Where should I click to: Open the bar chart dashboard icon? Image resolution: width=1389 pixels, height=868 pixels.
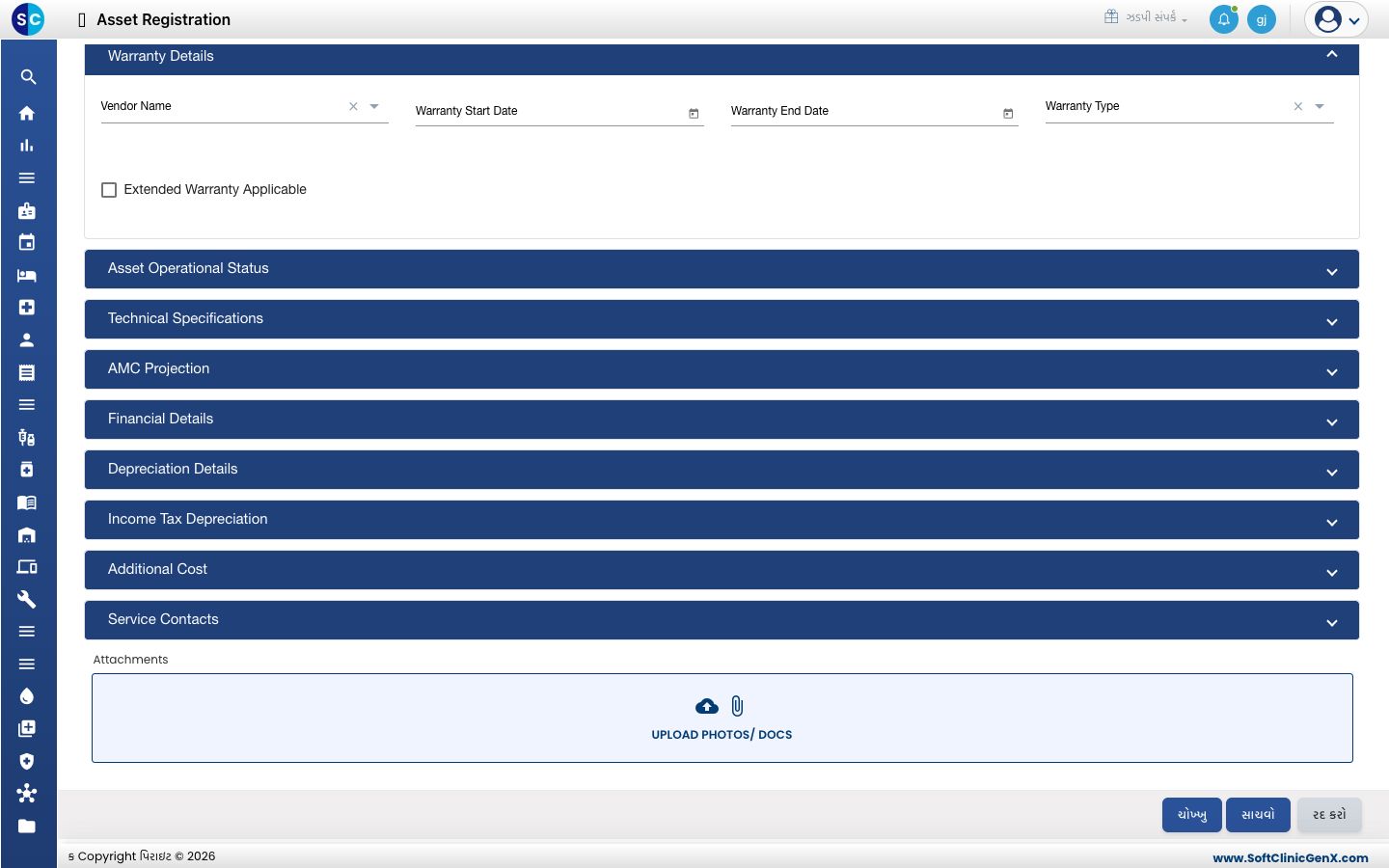[x=27, y=146]
